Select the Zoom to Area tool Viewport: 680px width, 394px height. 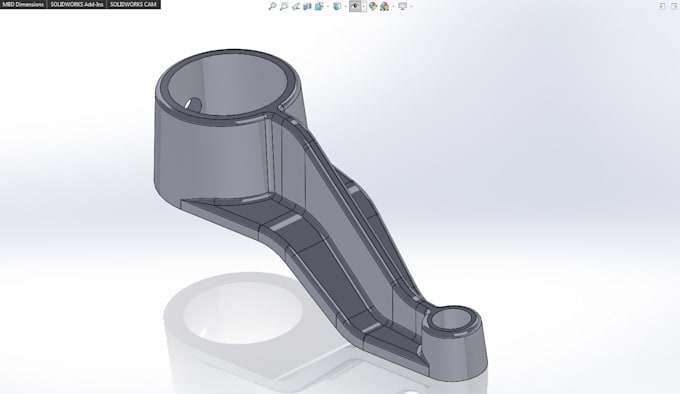pyautogui.click(x=284, y=6)
